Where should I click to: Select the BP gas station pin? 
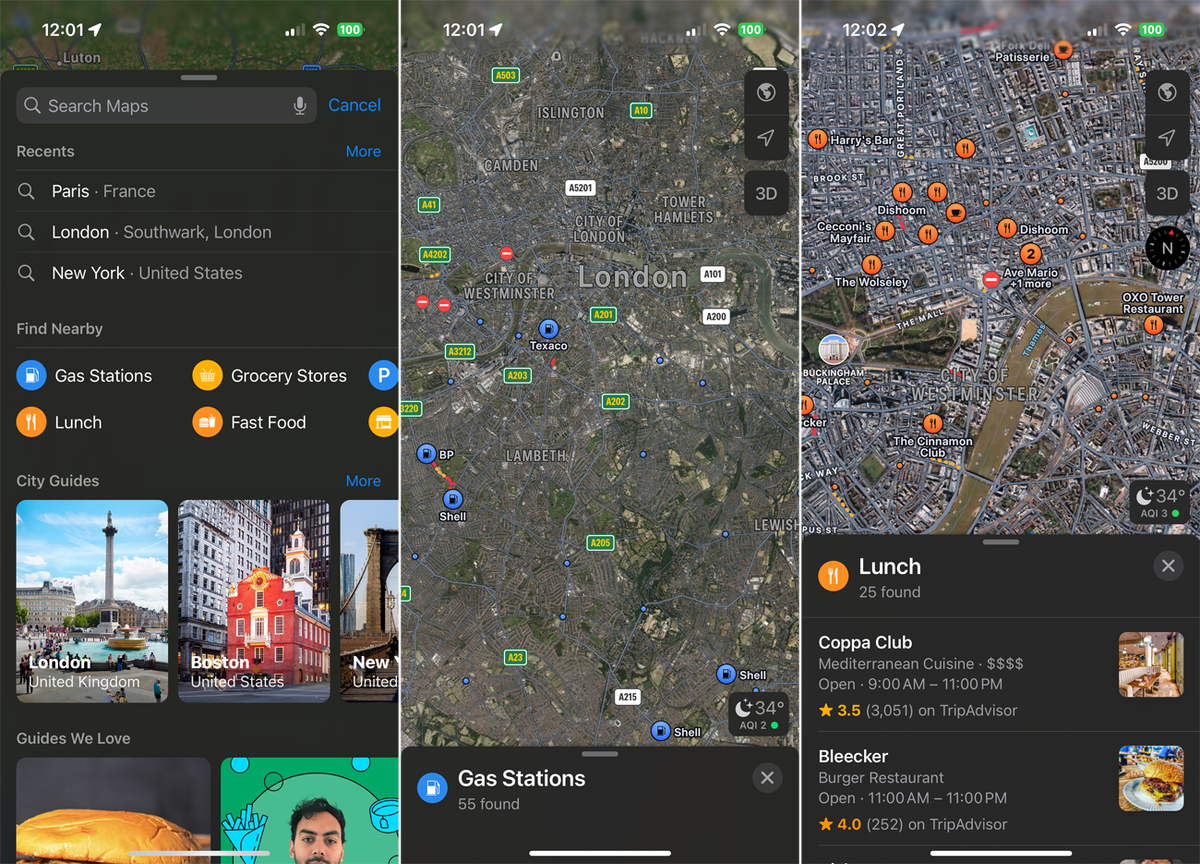point(427,454)
